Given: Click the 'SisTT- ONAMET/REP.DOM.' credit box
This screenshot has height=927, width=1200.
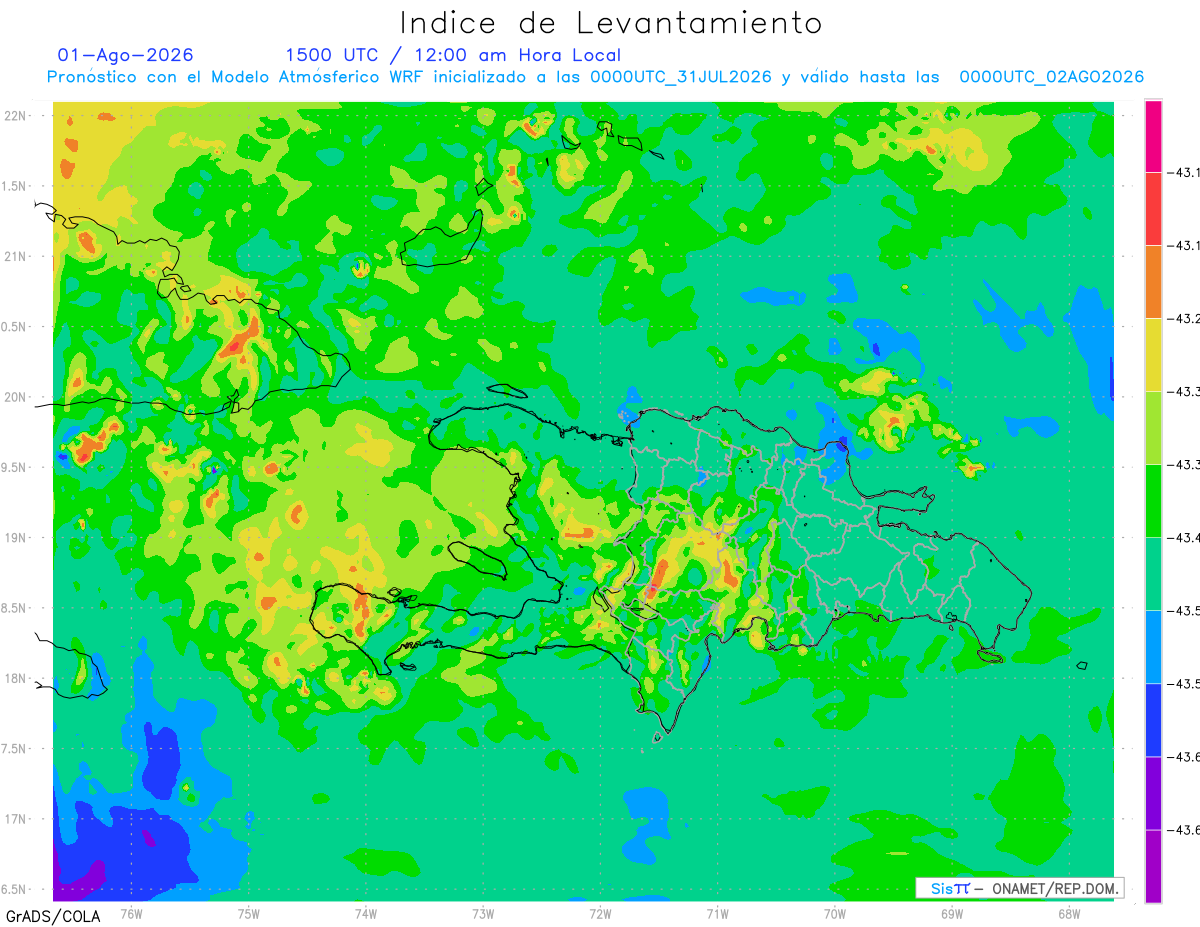Looking at the screenshot, I should pos(1019,888).
